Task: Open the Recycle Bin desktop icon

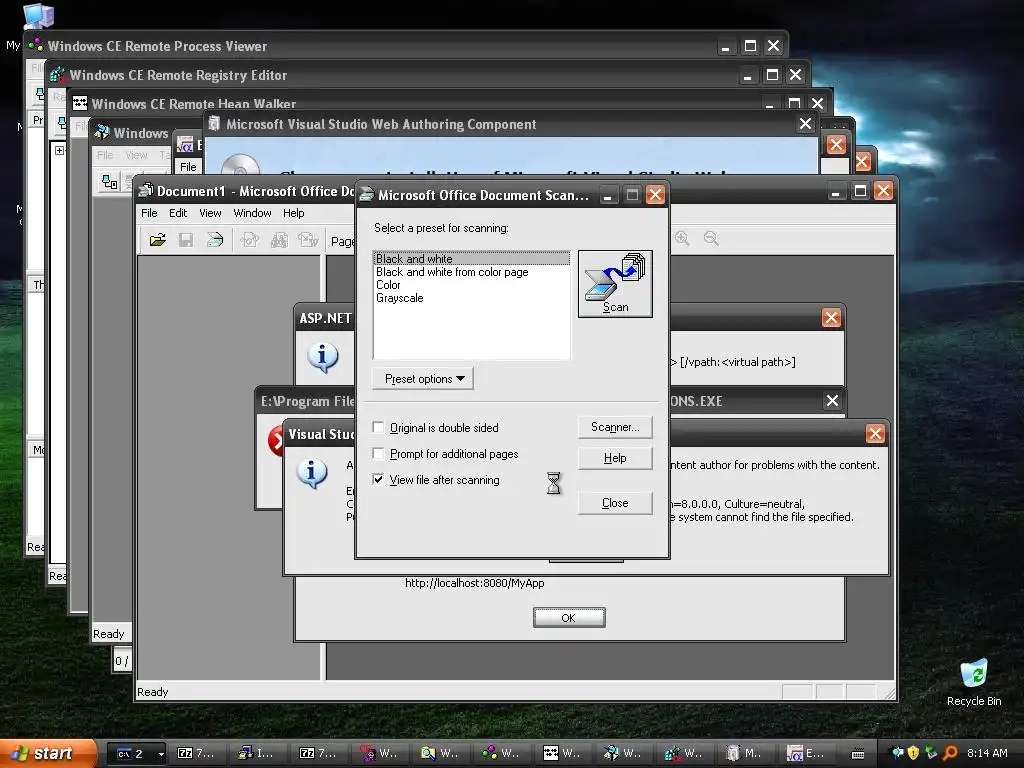Action: [x=974, y=682]
